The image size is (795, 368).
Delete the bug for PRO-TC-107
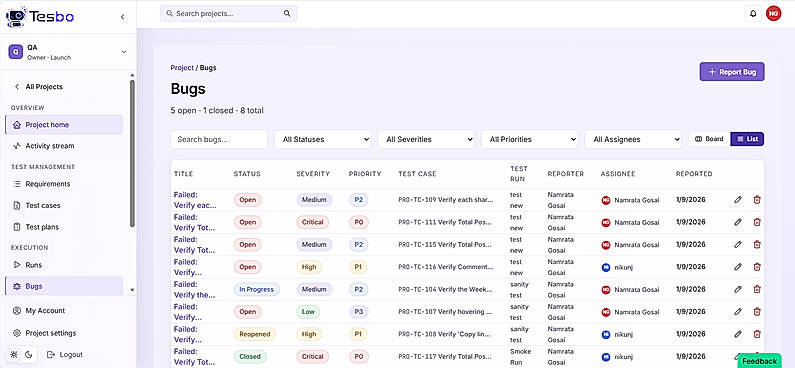[x=757, y=312]
